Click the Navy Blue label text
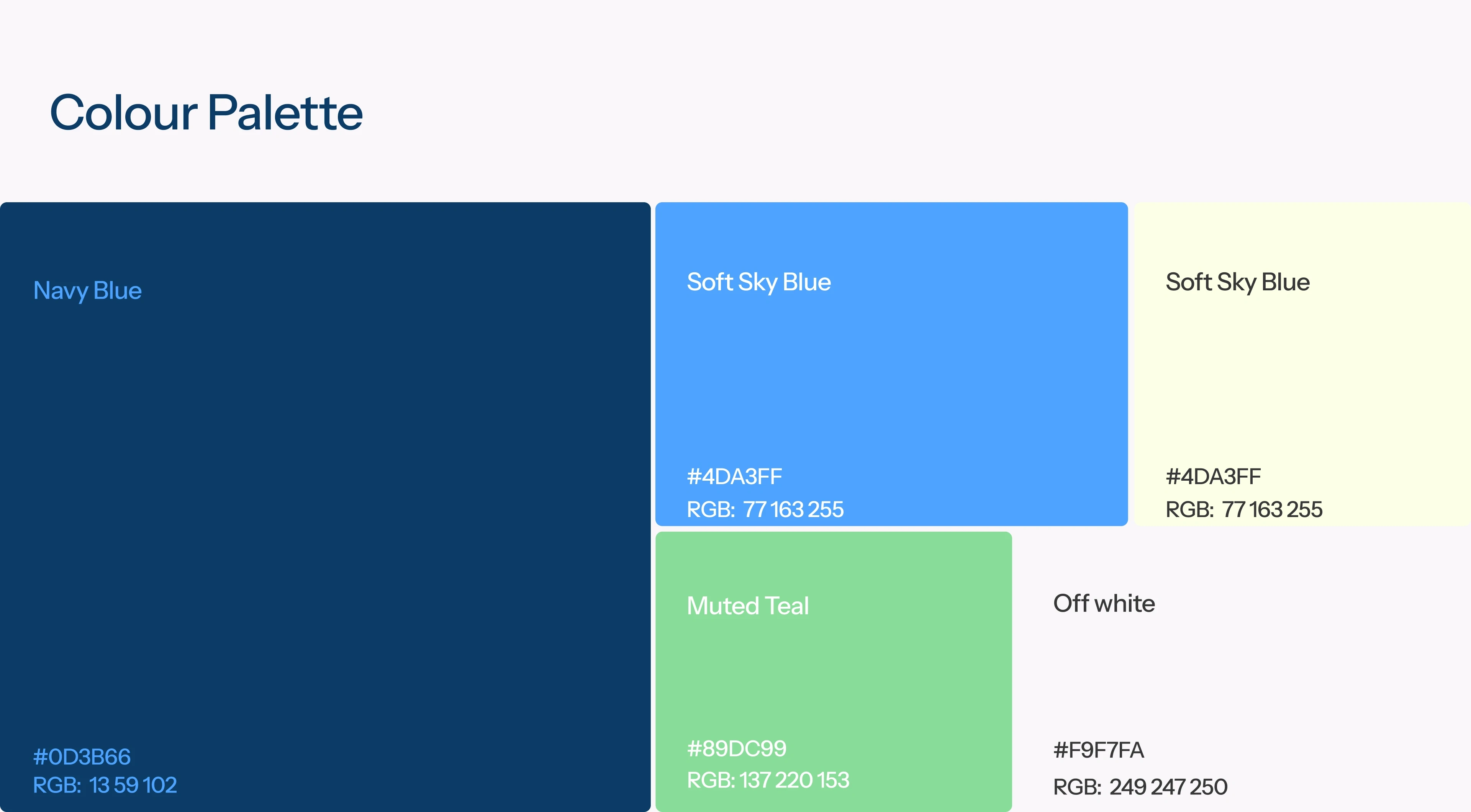This screenshot has width=1471, height=812. point(87,291)
